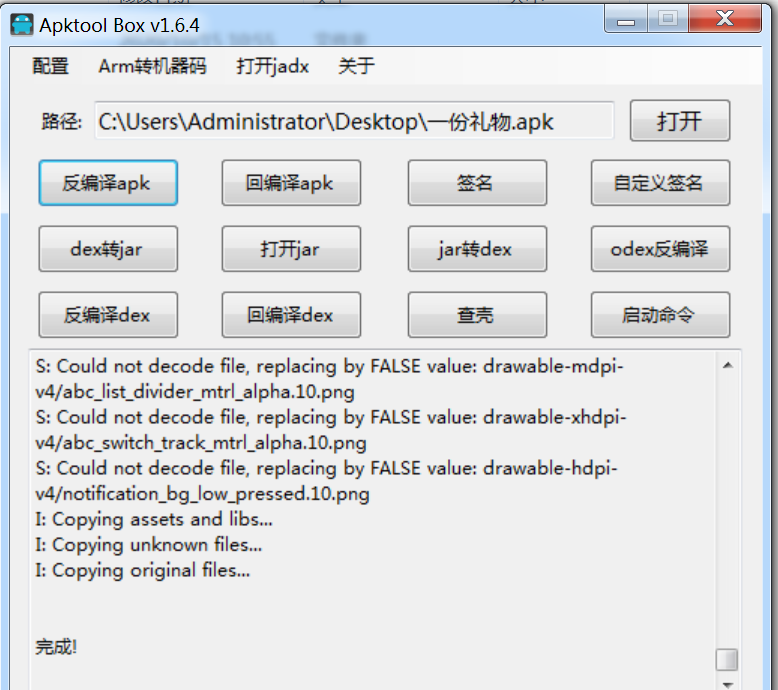
Task: Click the 回编译apk button
Action: tap(291, 183)
